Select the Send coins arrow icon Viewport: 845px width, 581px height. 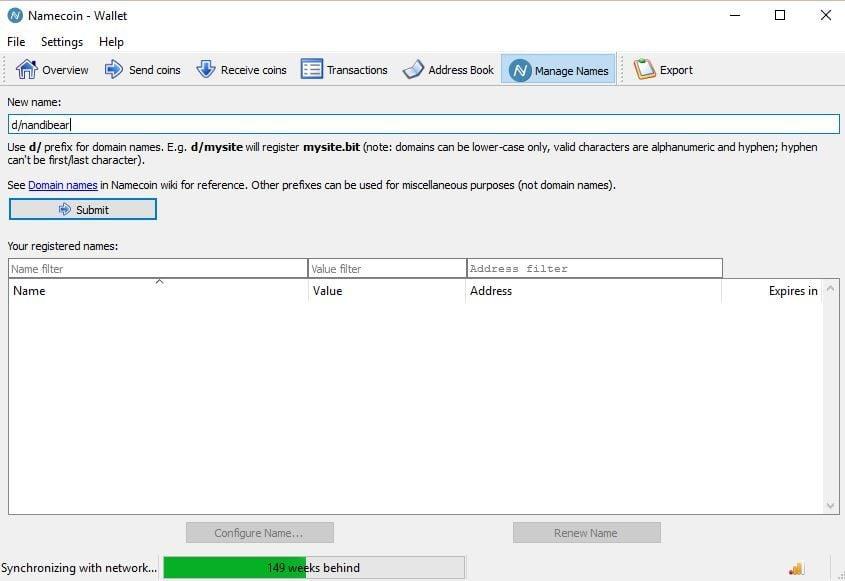tap(114, 70)
